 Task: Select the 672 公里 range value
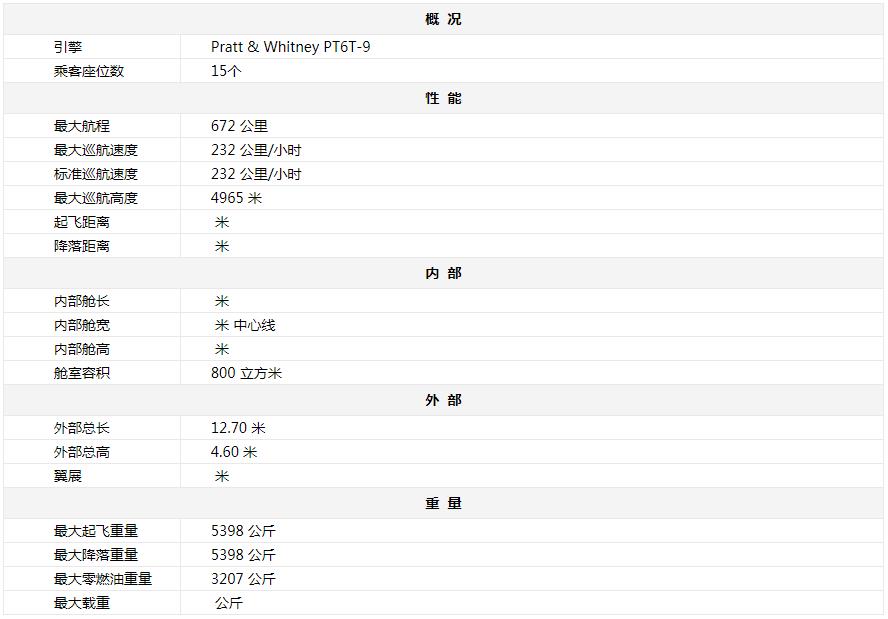coord(239,126)
